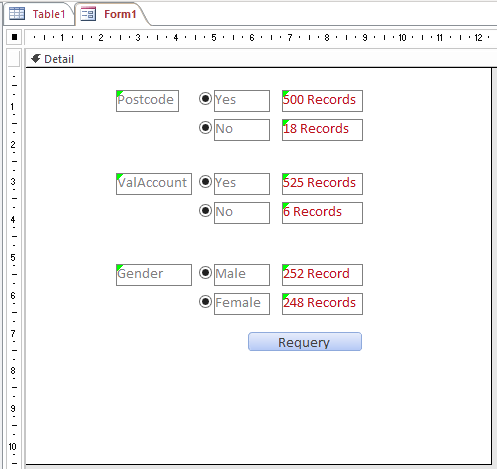The width and height of the screenshot is (497, 469).
Task: Click the Form1 form icon
Action: (89, 14)
